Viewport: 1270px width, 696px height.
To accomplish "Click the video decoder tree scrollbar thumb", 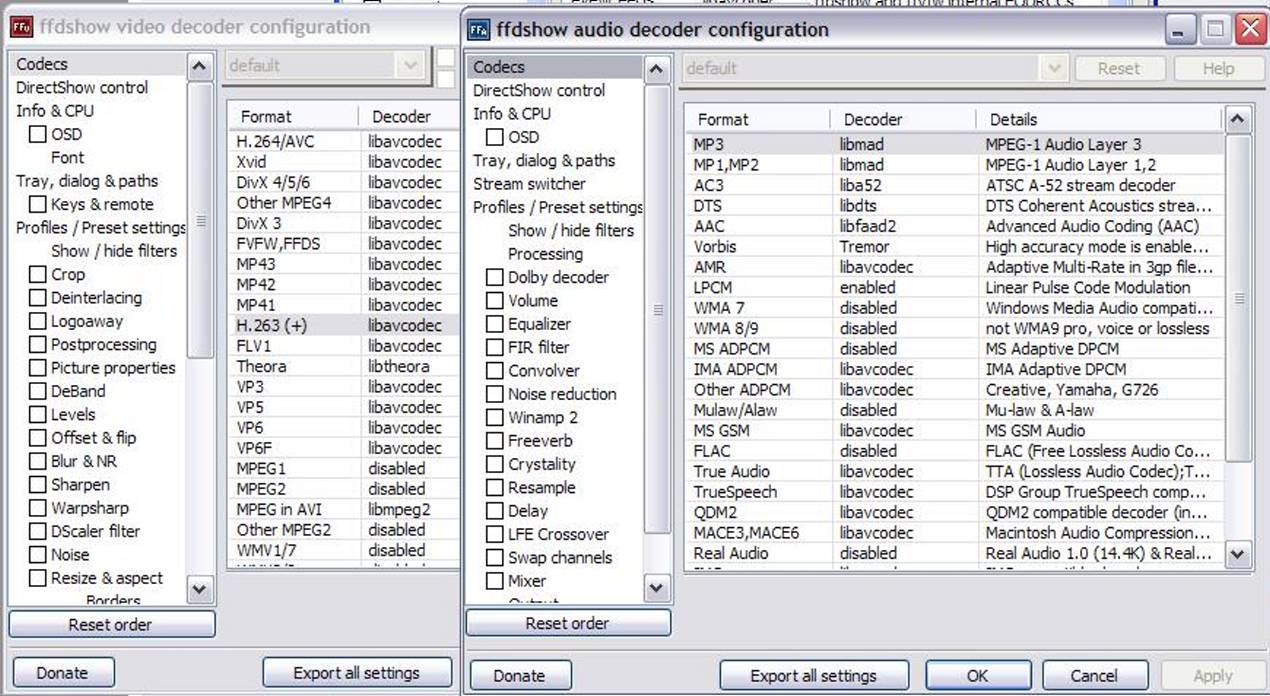I will pyautogui.click(x=200, y=220).
